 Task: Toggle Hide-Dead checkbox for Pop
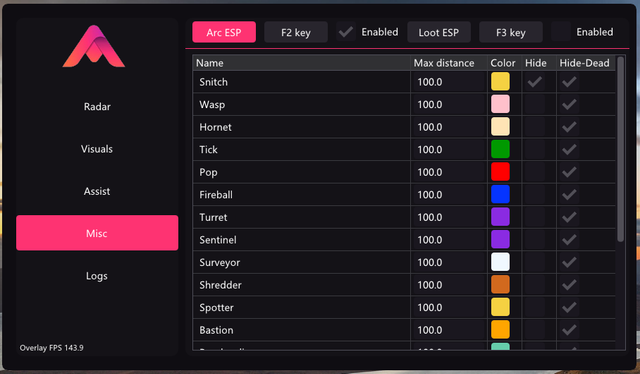click(569, 172)
